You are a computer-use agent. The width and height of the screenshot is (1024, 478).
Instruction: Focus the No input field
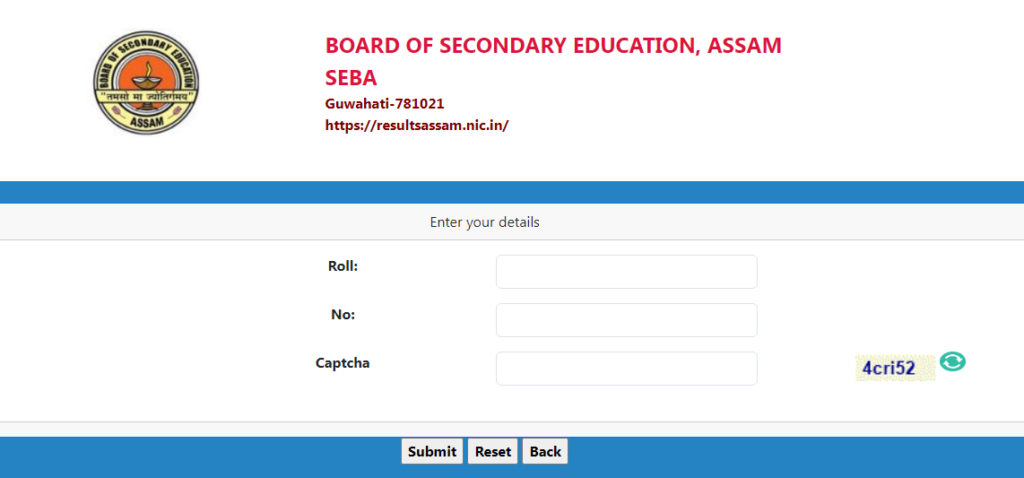(x=626, y=320)
